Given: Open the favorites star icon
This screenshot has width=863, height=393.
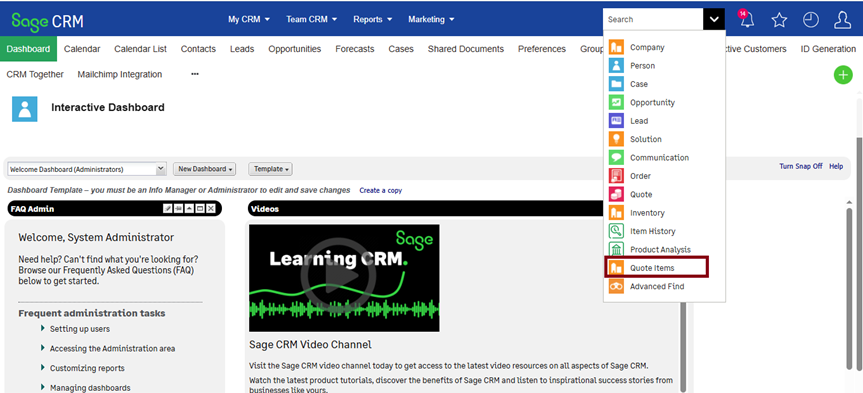Looking at the screenshot, I should (x=779, y=20).
